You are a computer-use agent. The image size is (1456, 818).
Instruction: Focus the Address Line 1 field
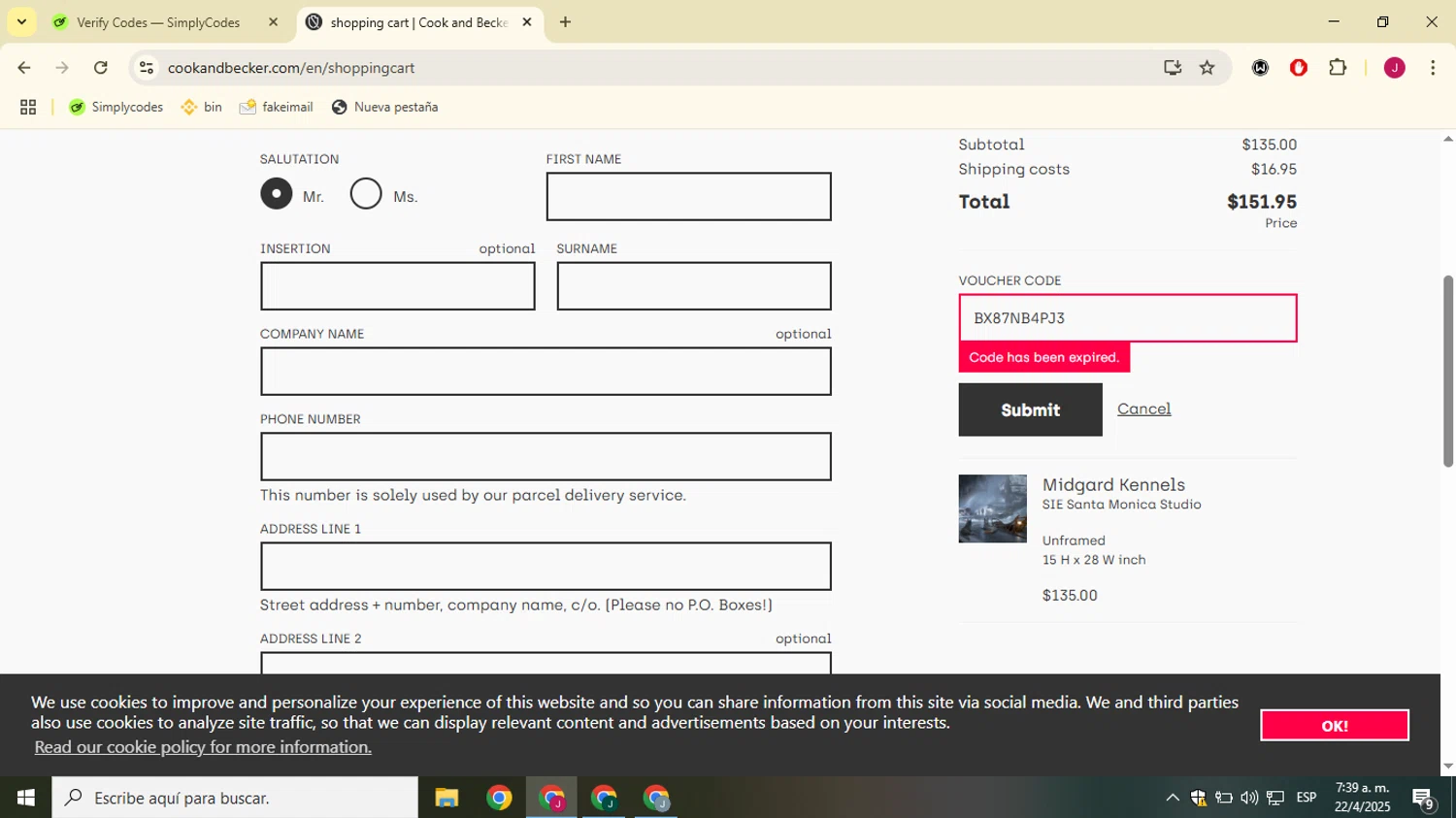tap(546, 567)
